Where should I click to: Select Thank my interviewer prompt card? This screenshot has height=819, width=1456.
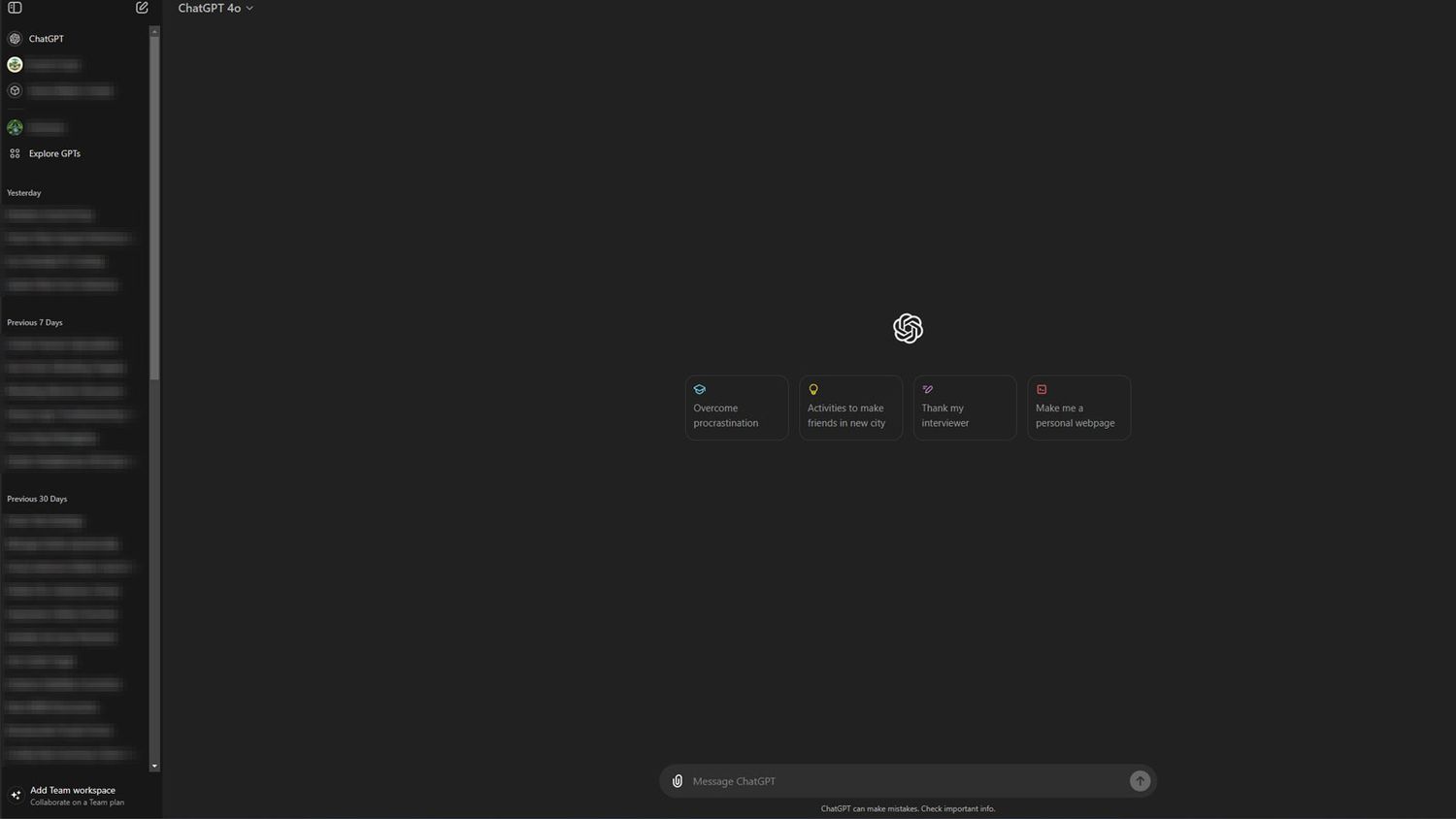point(965,408)
